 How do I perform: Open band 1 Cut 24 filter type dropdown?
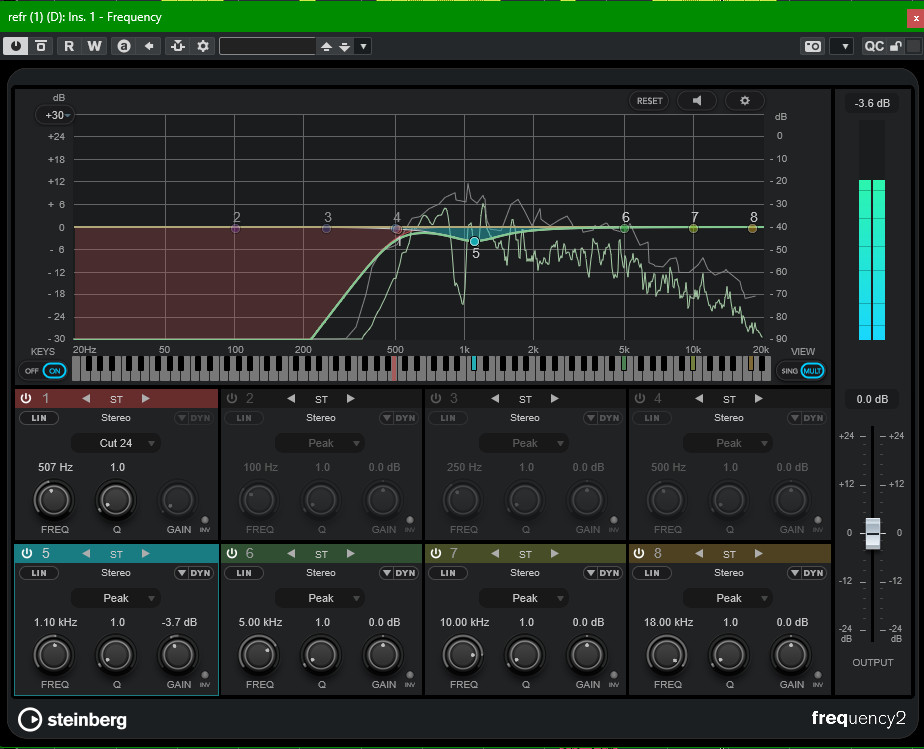116,443
